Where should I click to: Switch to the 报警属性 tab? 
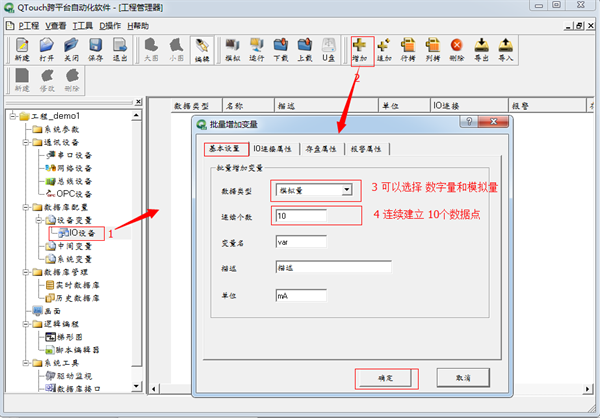[368, 149]
